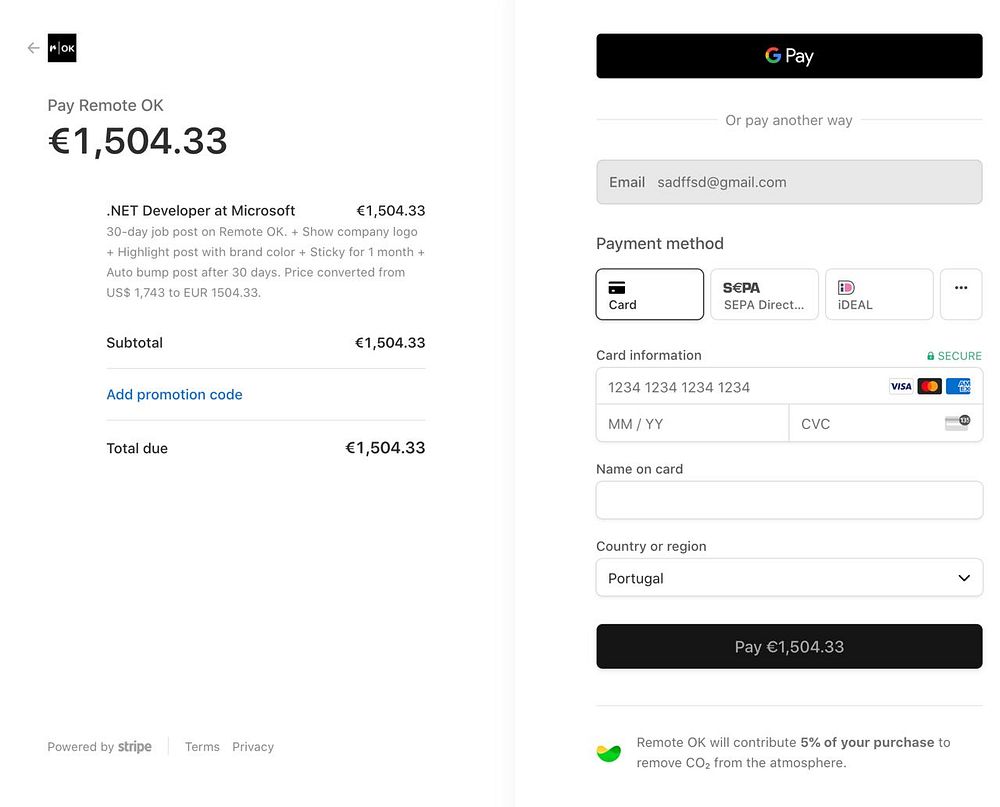Click the green SECURE lock icon

point(931,356)
